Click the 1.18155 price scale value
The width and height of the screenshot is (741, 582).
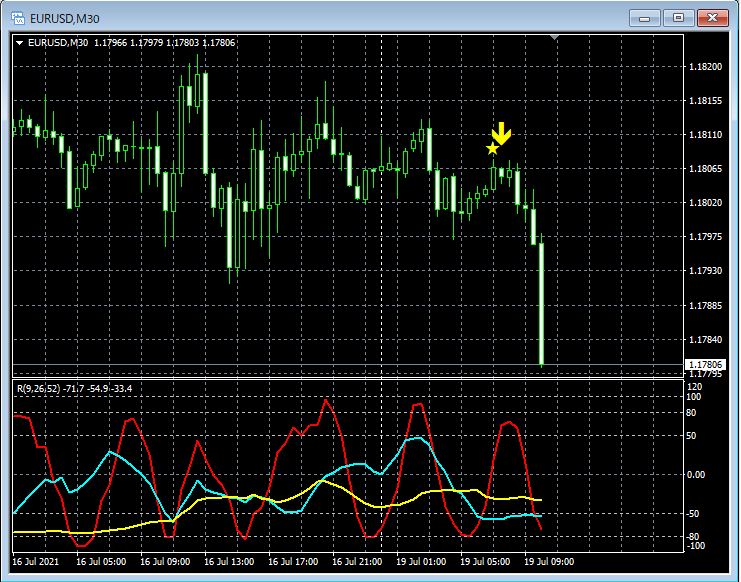706,101
